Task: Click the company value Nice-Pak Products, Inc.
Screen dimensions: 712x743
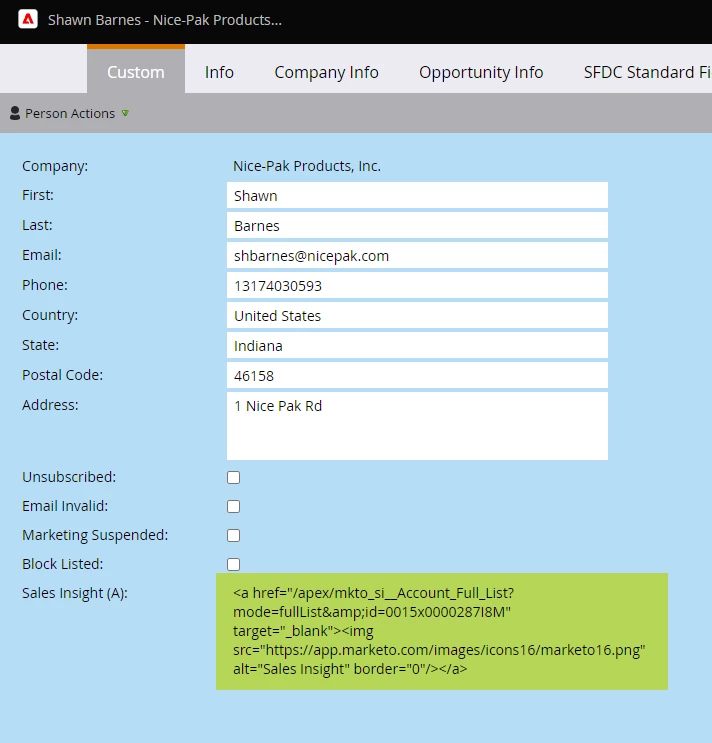Action: point(307,166)
